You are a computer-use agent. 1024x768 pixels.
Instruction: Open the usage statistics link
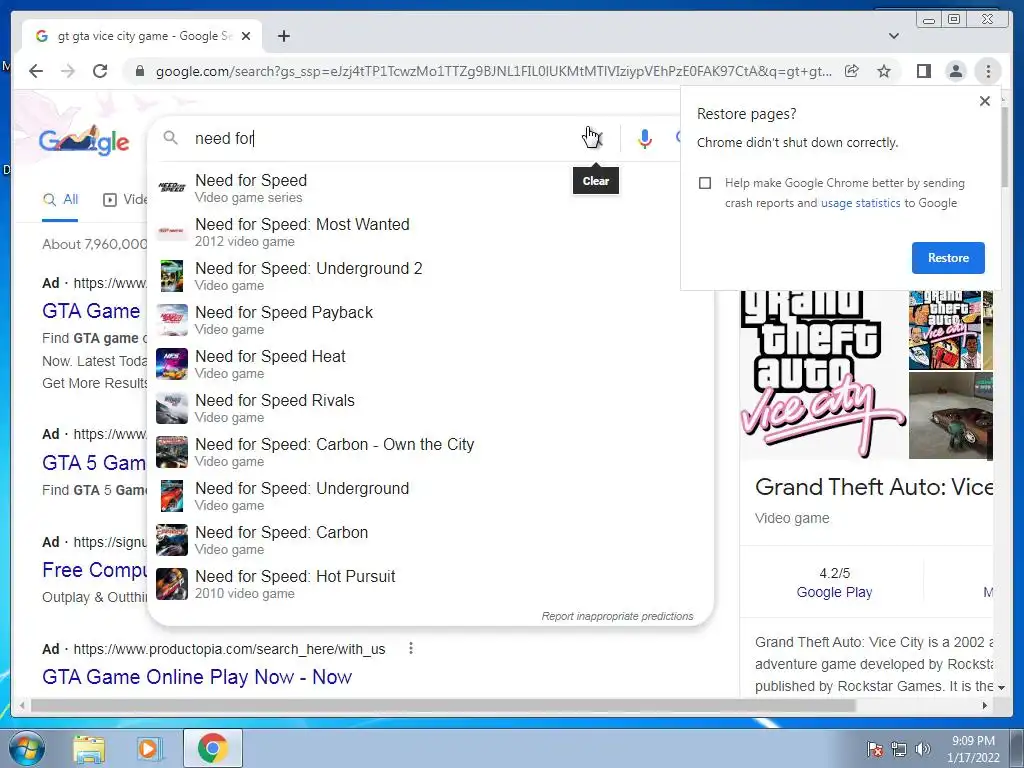[860, 203]
